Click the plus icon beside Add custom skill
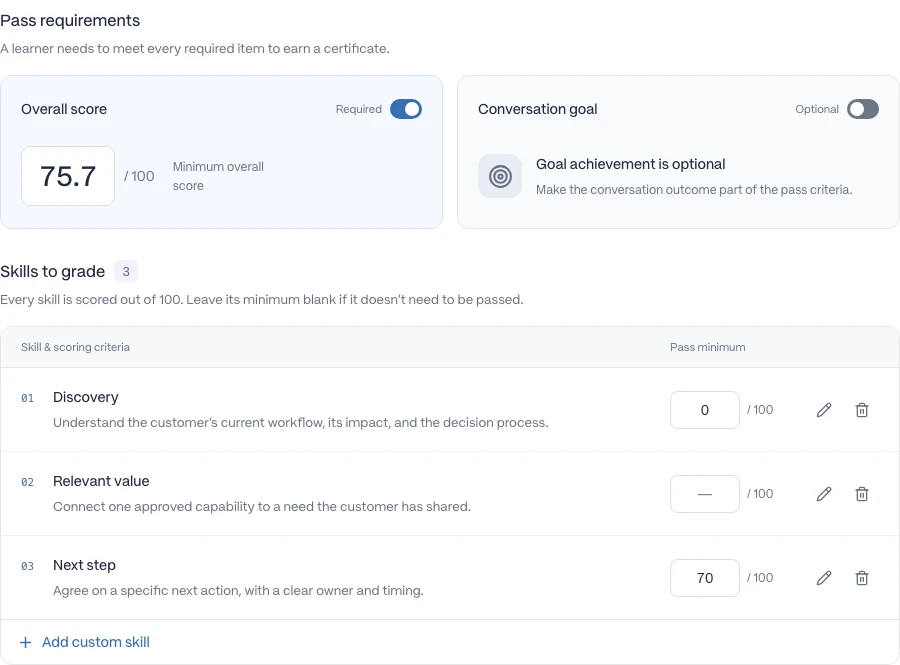The height and width of the screenshot is (665, 900). click(25, 642)
